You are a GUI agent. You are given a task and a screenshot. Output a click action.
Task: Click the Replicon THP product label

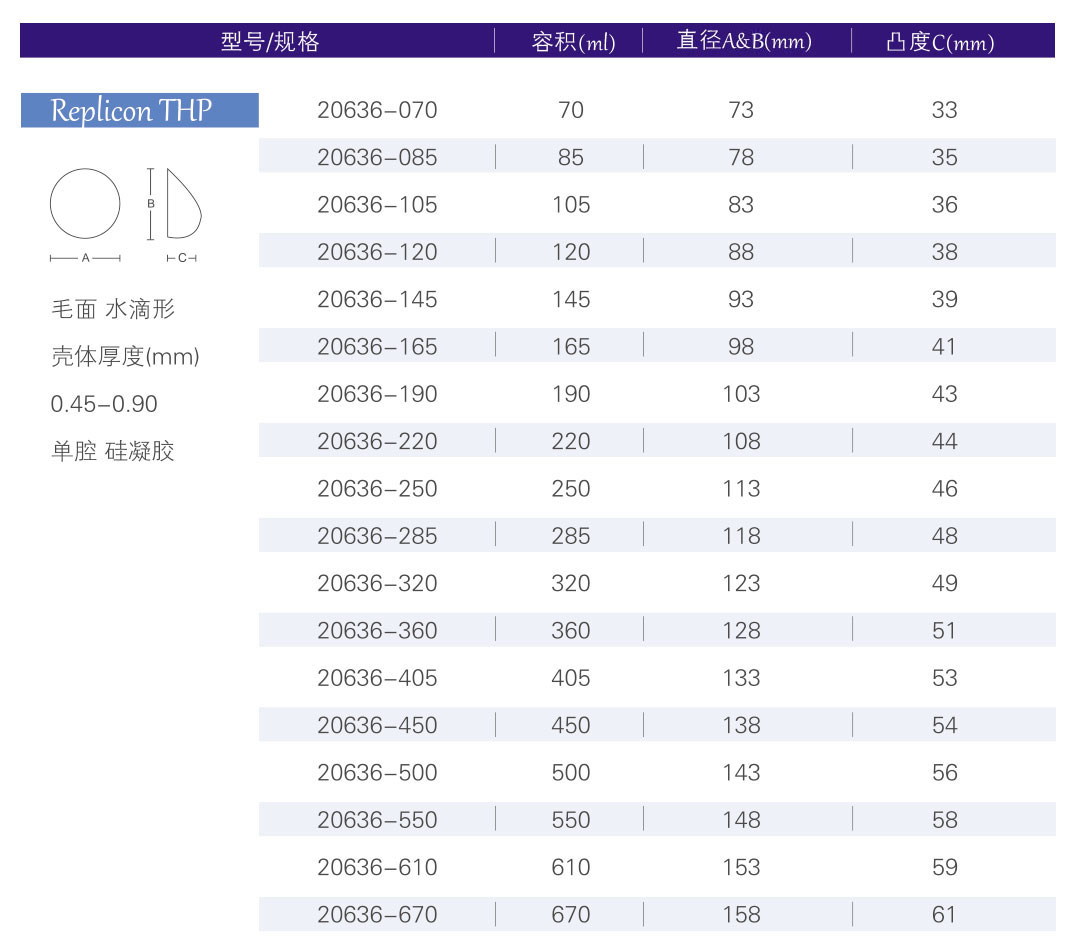(140, 110)
